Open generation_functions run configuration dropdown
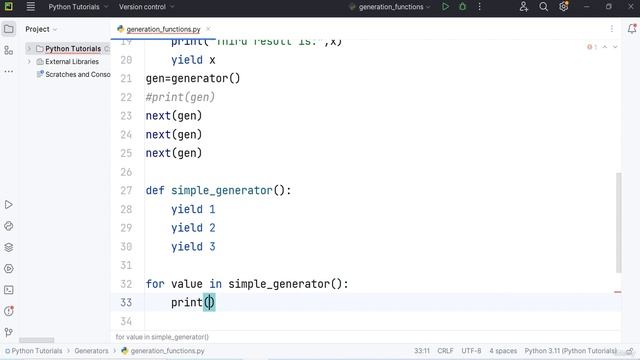This screenshot has width=640, height=360. pos(390,7)
